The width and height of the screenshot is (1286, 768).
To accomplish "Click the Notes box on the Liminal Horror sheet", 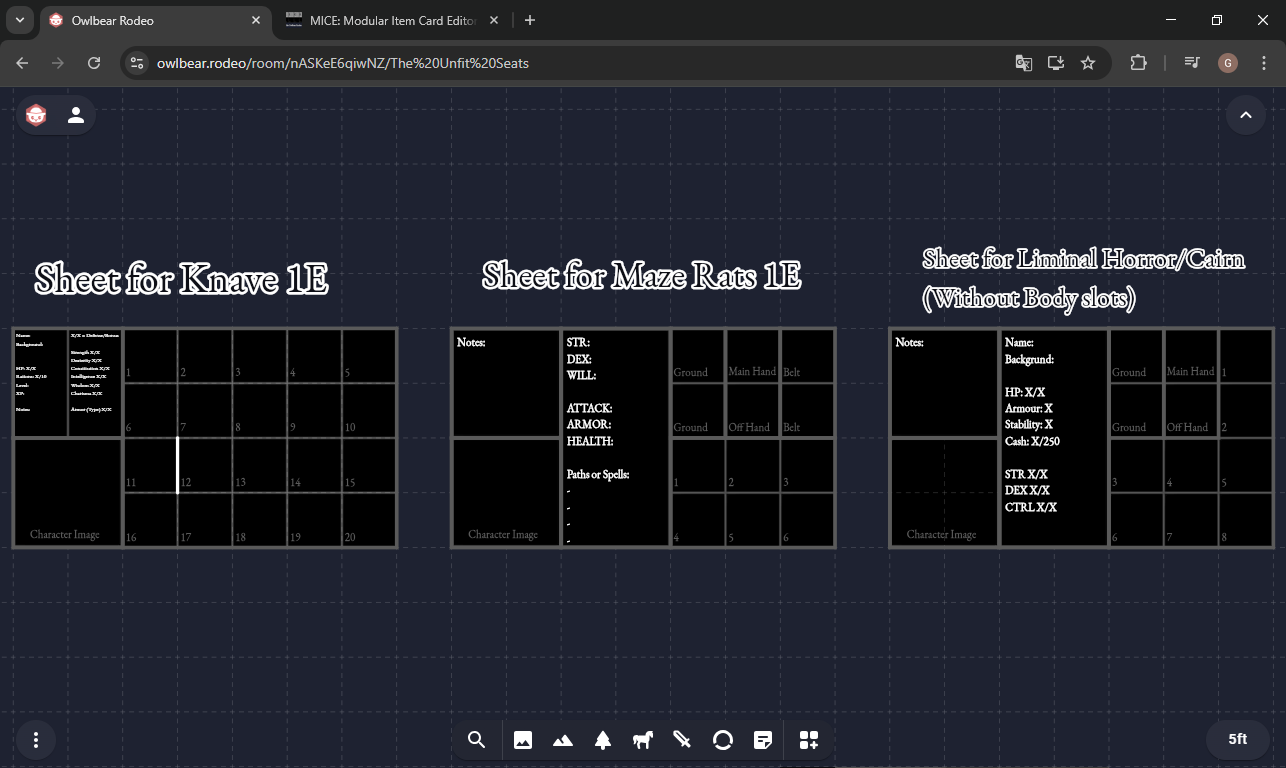I will coord(943,383).
